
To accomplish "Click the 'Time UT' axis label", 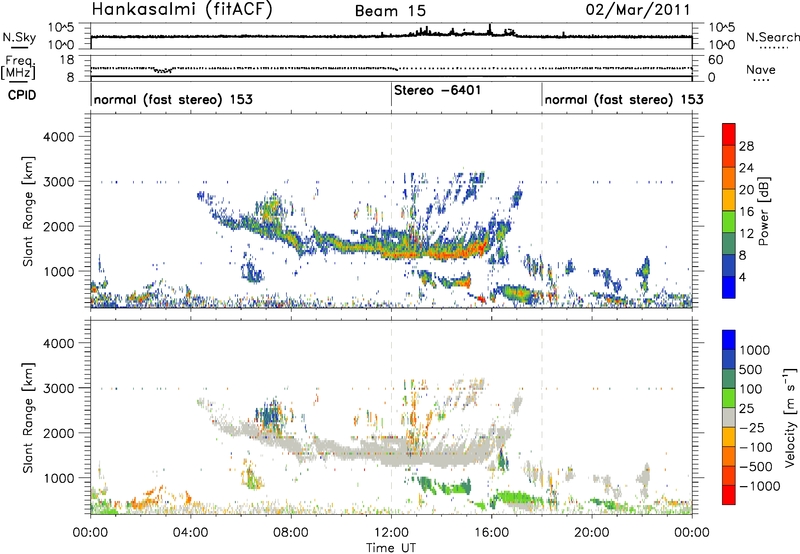I will point(391,548).
